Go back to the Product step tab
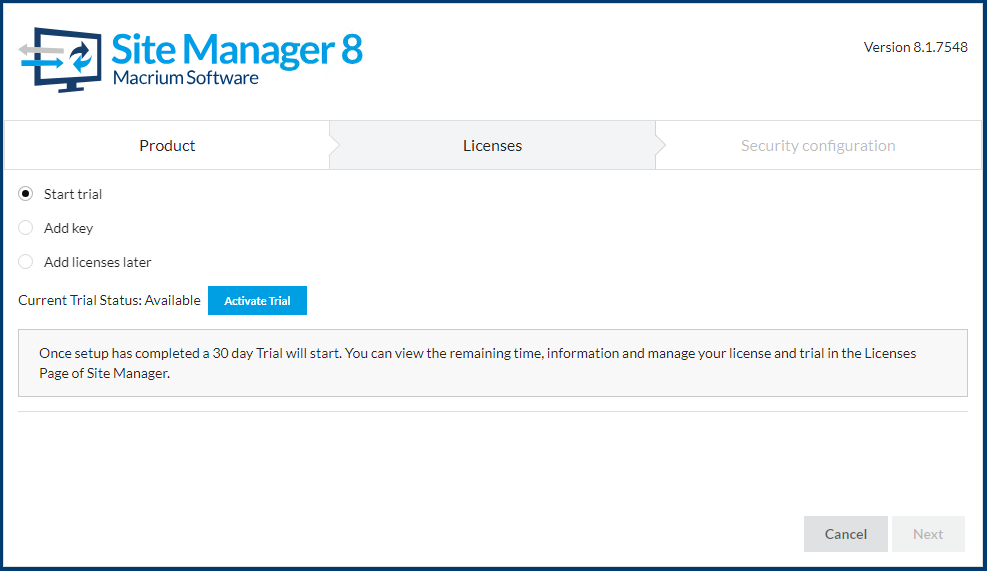The image size is (987, 571). click(x=167, y=145)
